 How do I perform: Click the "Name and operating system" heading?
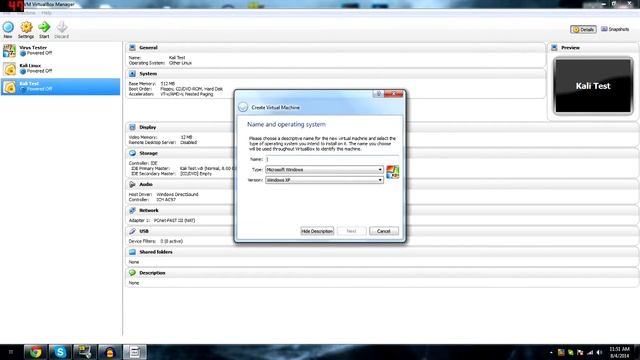[x=286, y=124]
